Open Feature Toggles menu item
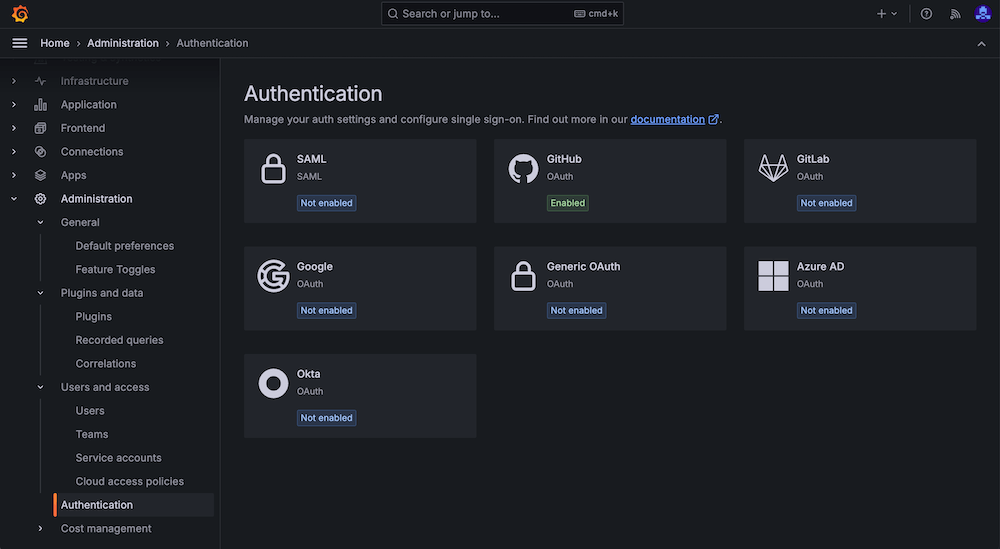 pyautogui.click(x=115, y=270)
